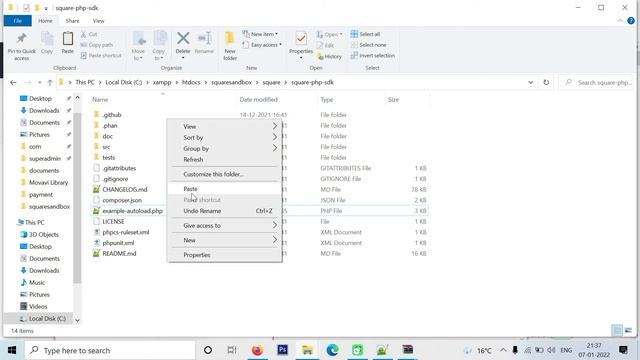The width and height of the screenshot is (640, 360).
Task: Open the Easy access dropdown
Action: coord(262,45)
